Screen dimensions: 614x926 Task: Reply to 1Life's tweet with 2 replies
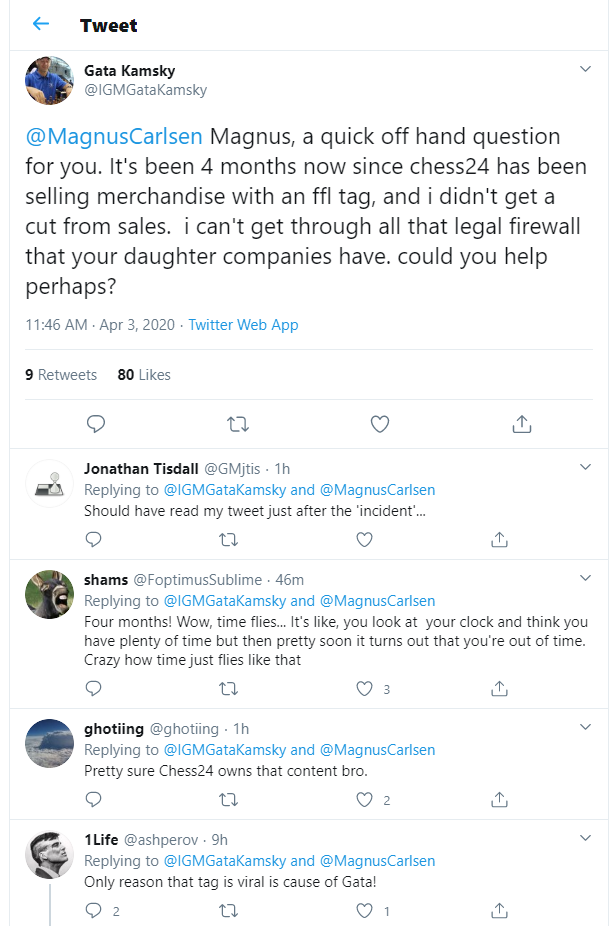click(x=93, y=910)
